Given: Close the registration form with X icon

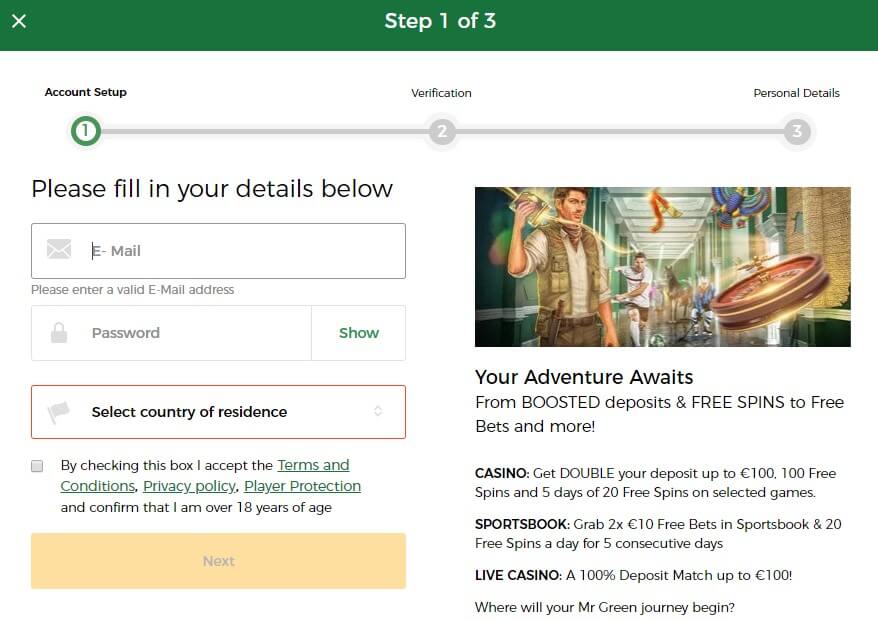Looking at the screenshot, I should click(19, 21).
